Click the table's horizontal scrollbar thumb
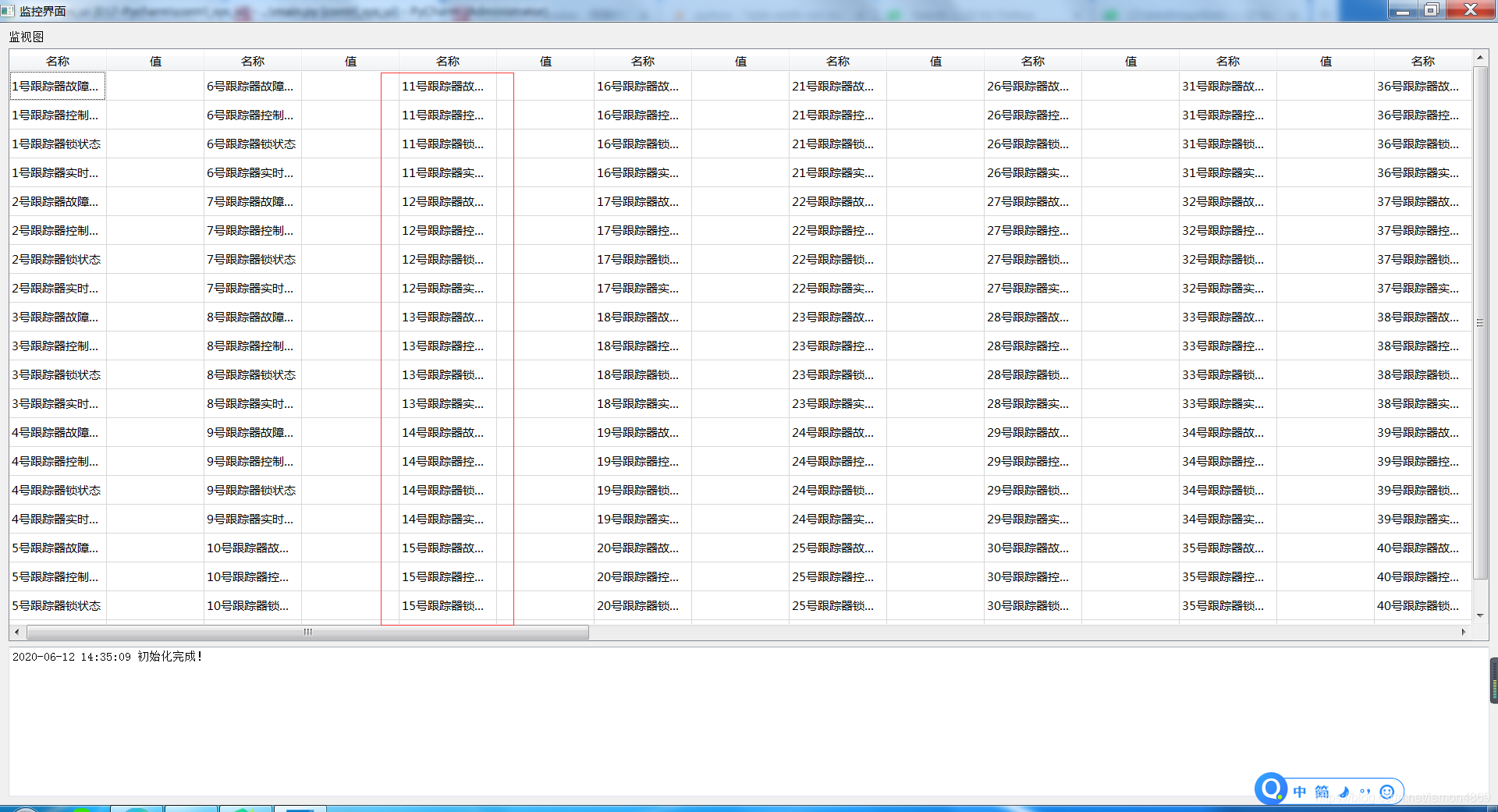Screen dimensions: 1498x812 pos(308,632)
